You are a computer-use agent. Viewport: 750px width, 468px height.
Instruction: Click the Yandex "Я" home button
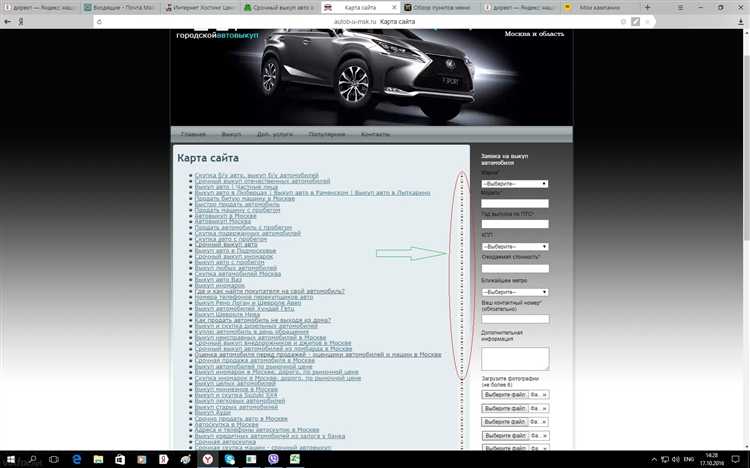coord(8,20)
